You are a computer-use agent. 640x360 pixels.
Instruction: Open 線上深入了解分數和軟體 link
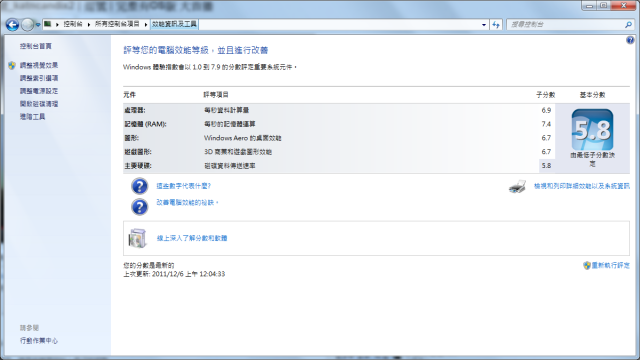192,238
